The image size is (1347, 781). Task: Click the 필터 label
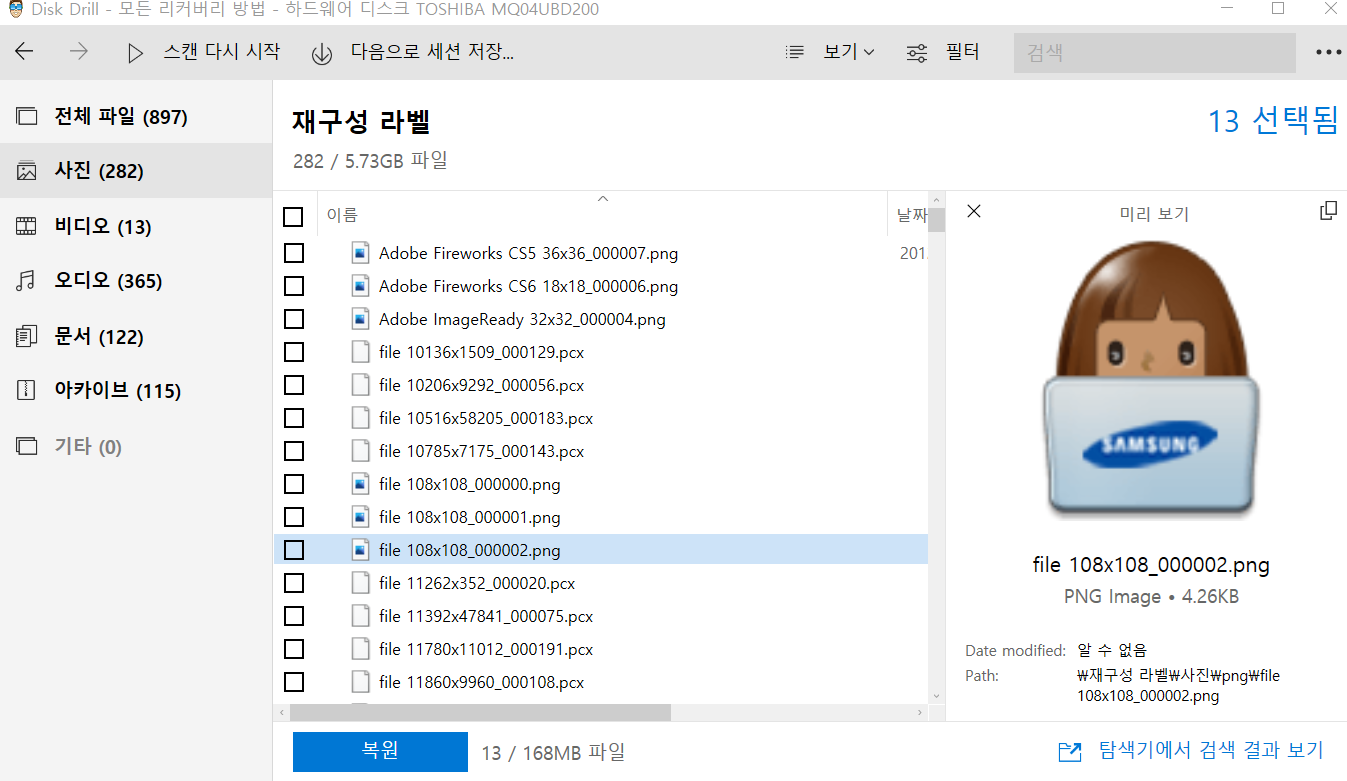pyautogui.click(x=962, y=52)
